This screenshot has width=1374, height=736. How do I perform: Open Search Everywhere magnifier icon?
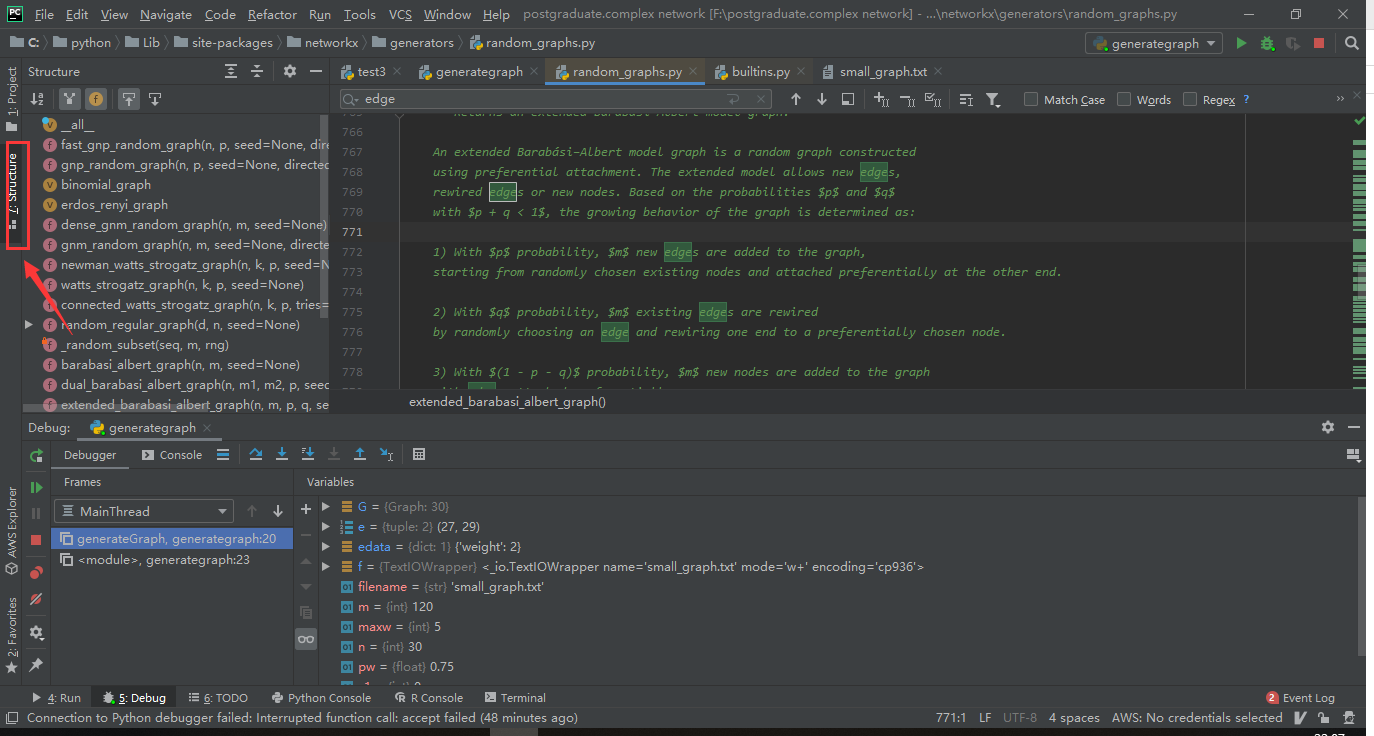[x=1352, y=44]
